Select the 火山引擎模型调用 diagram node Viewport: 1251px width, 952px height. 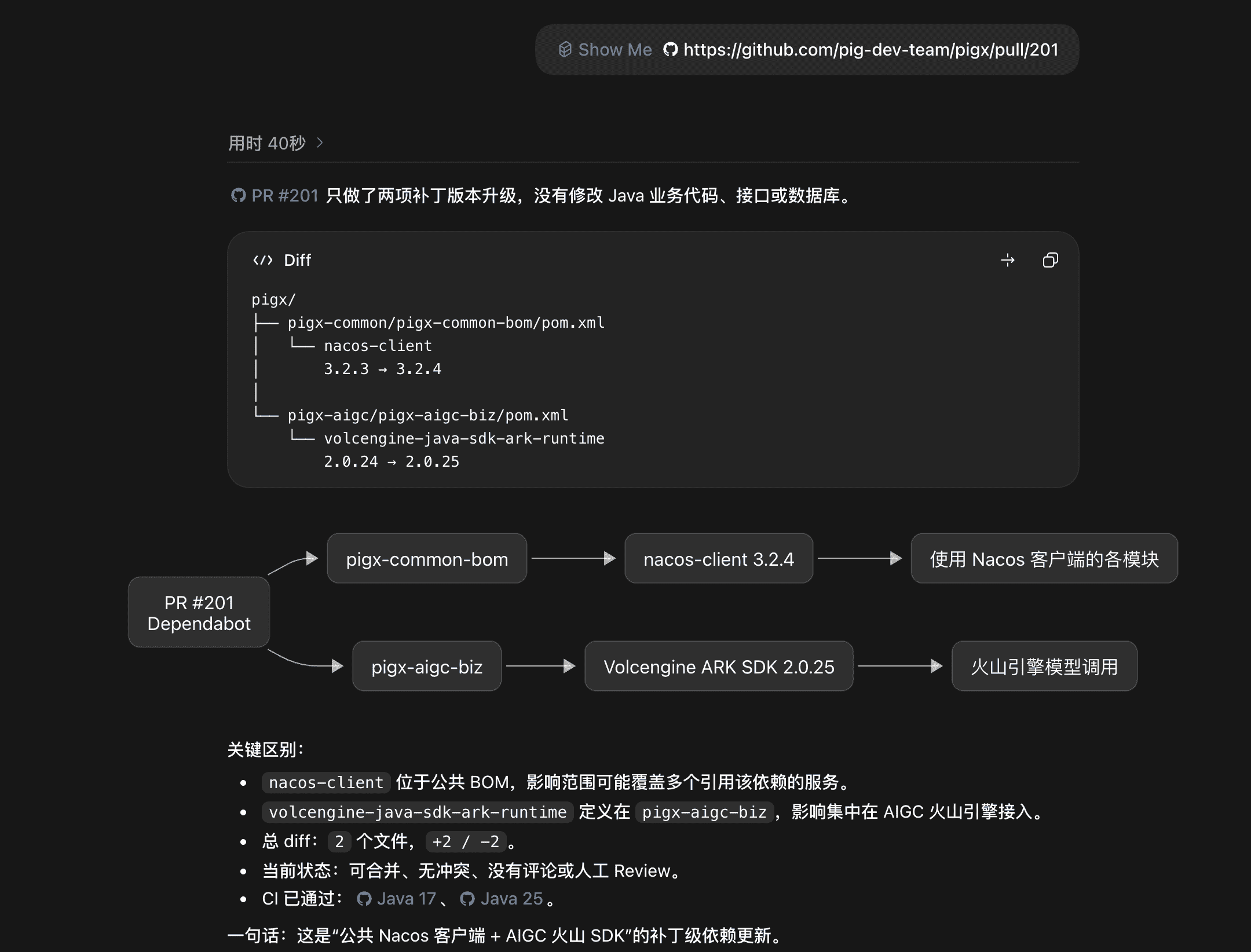1044,667
